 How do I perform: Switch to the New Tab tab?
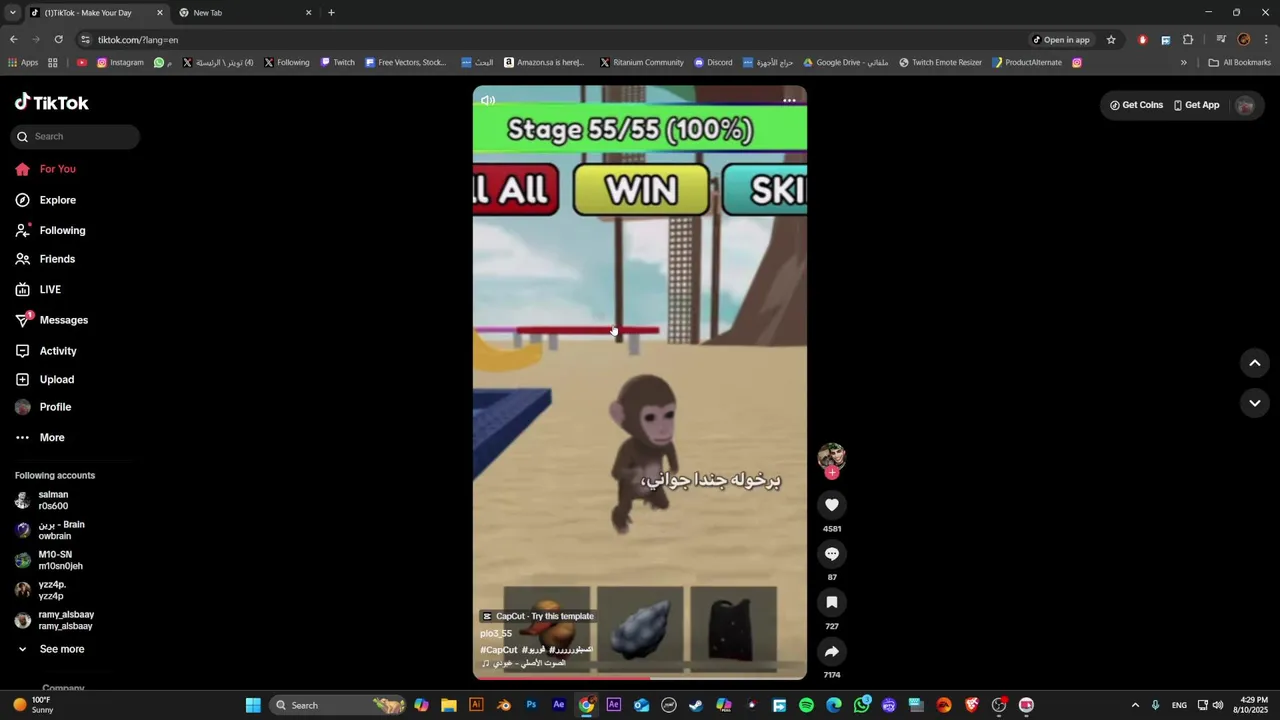(x=245, y=13)
